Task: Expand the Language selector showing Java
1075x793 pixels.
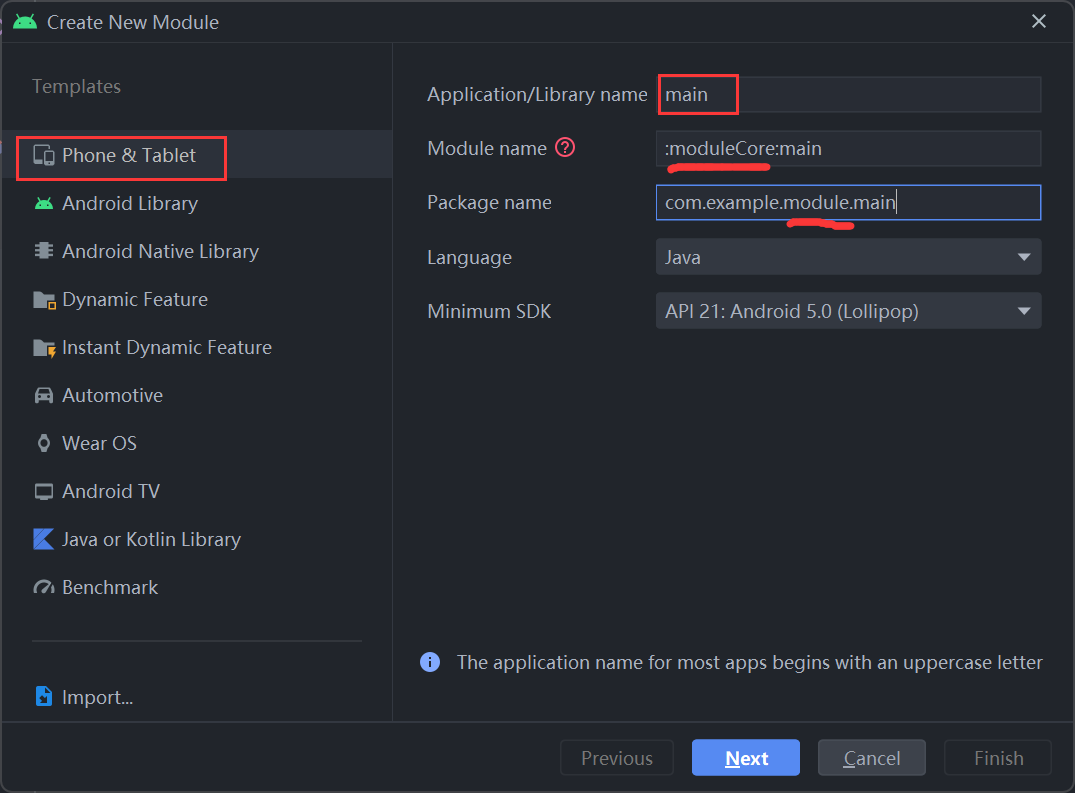Action: pyautogui.click(x=848, y=257)
